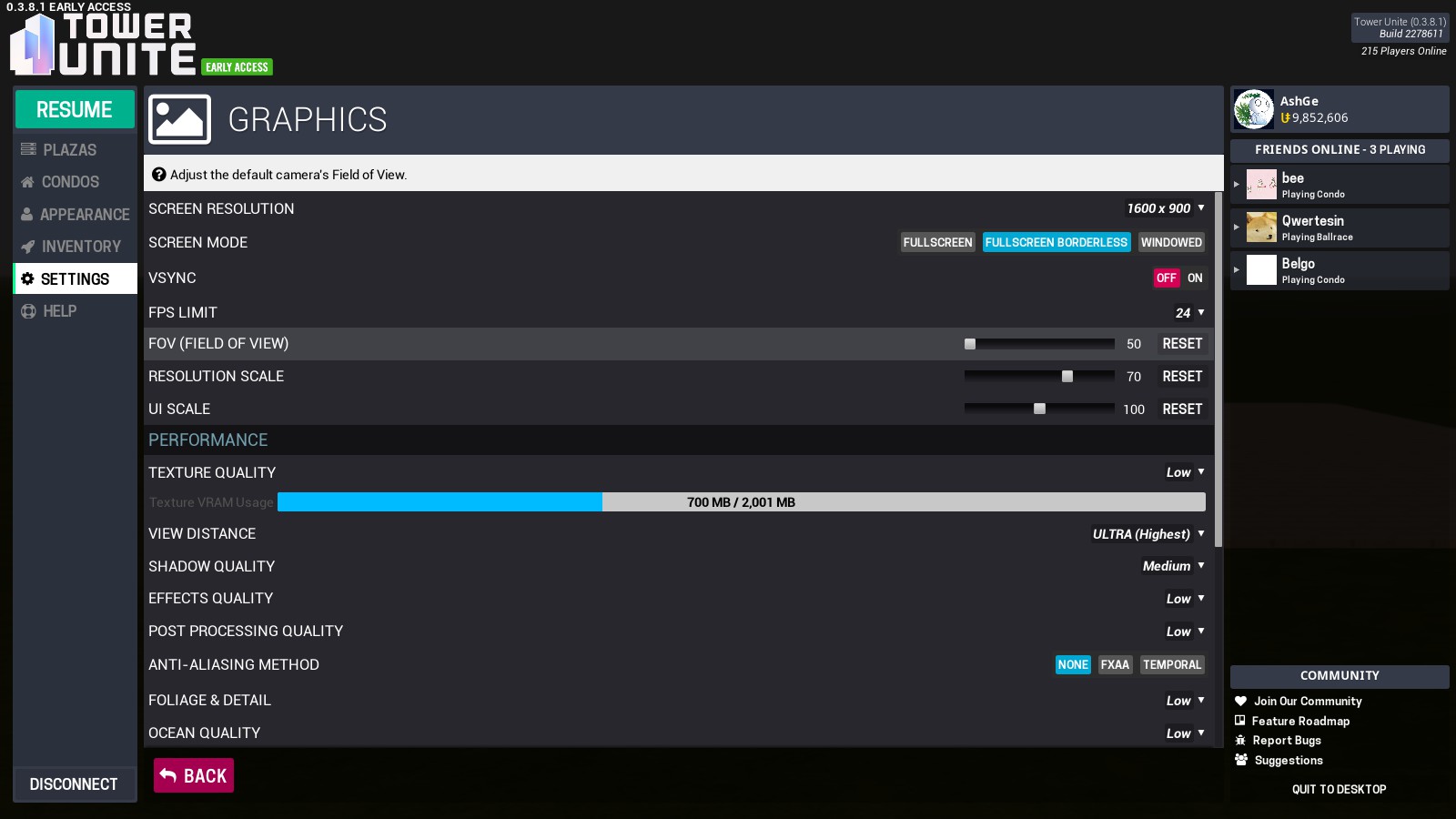The width and height of the screenshot is (1456, 819).
Task: Click the Suggestions people icon
Action: pyautogui.click(x=1241, y=760)
